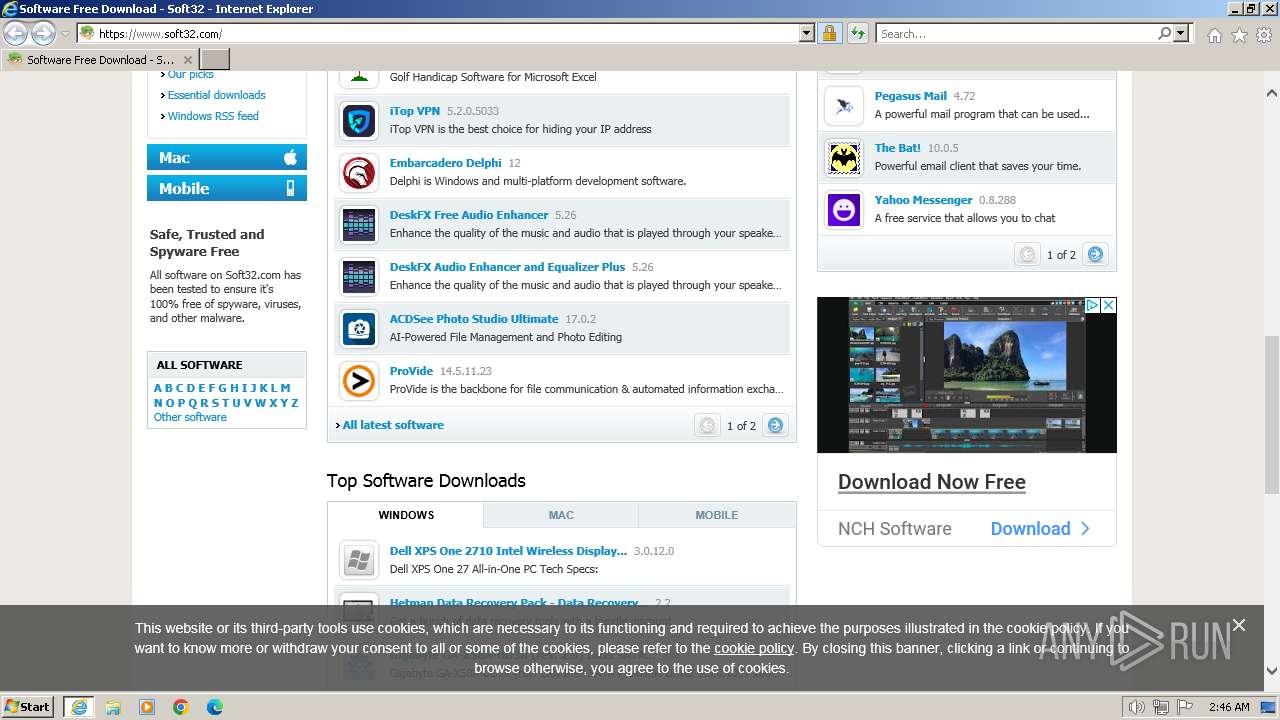1280x720 pixels.
Task: Click the refresh page icon
Action: pyautogui.click(x=857, y=34)
